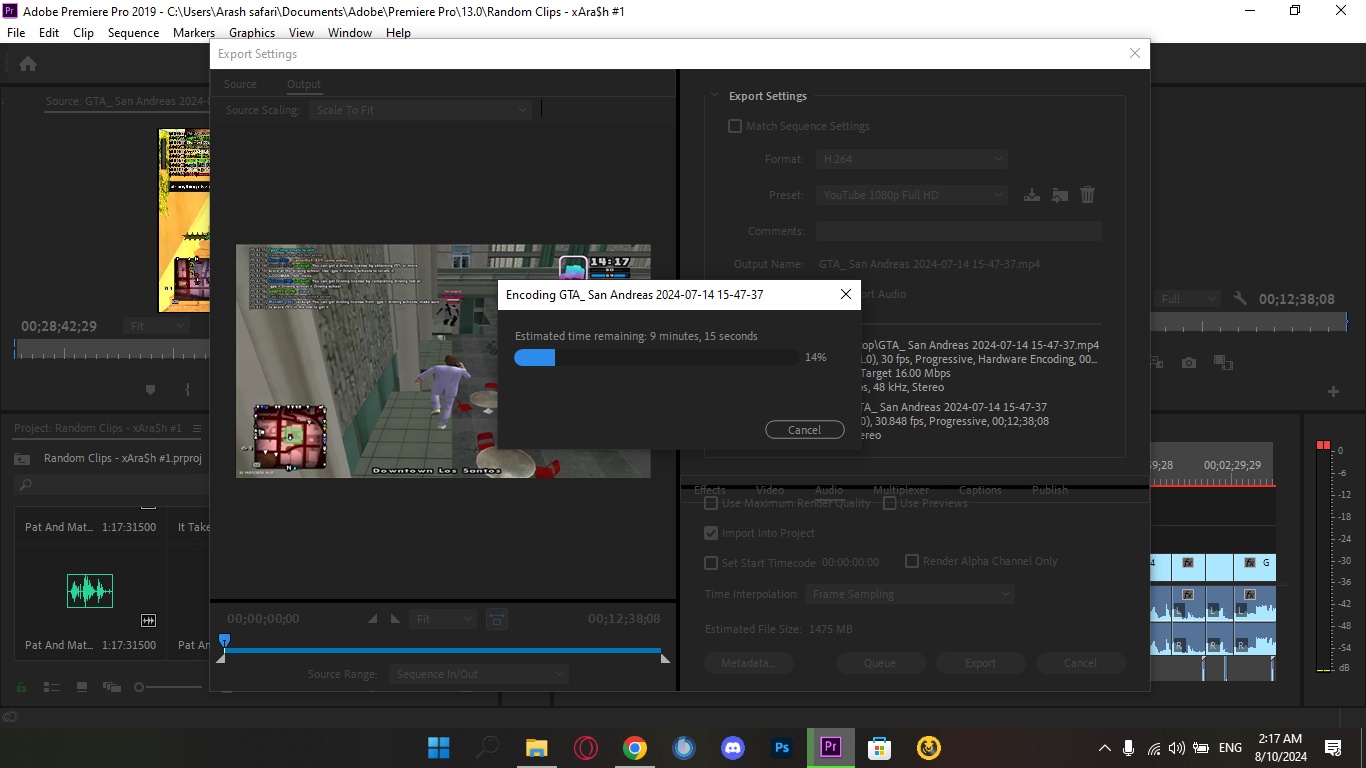1366x768 pixels.
Task: Click the output name GTA_ San Andreas link
Action: (x=929, y=264)
